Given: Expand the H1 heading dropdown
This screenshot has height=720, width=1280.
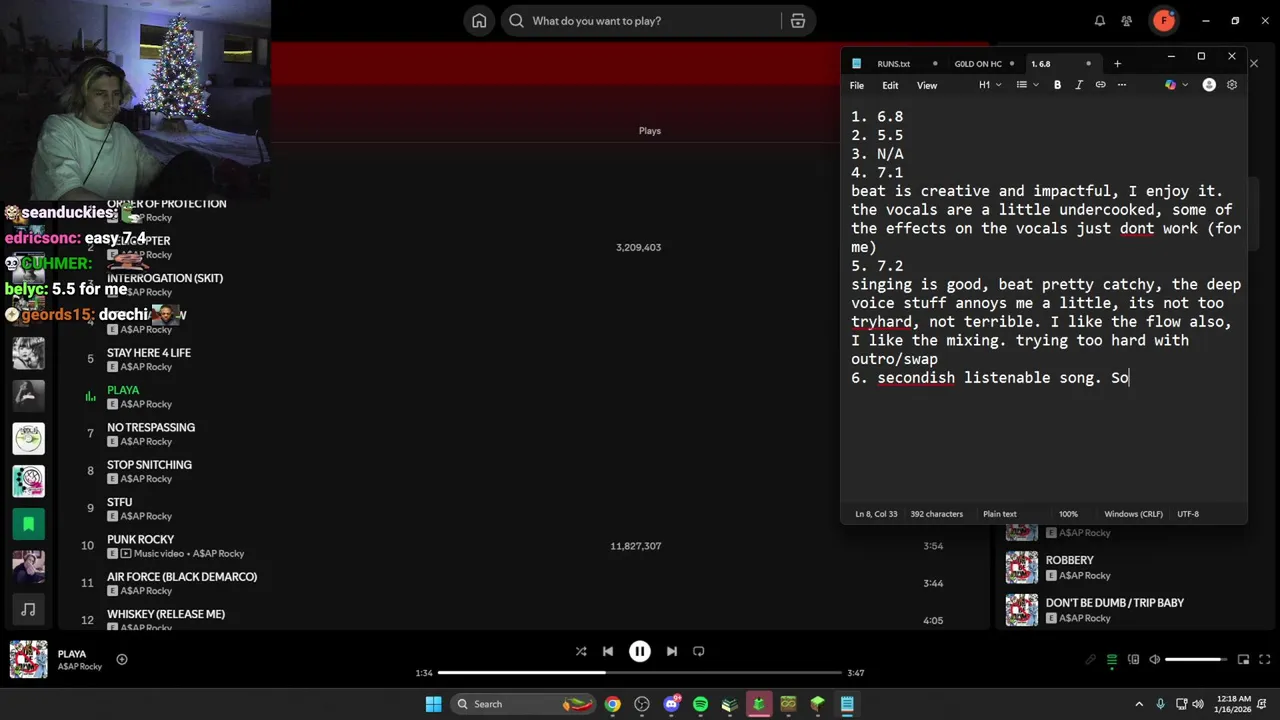Looking at the screenshot, I should pyautogui.click(x=989, y=85).
